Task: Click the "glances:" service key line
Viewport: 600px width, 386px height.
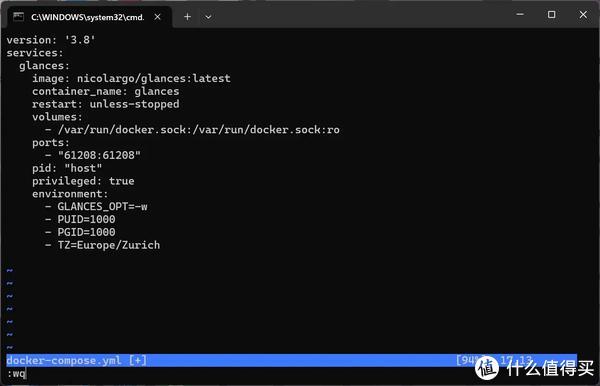Action: click(x=44, y=66)
